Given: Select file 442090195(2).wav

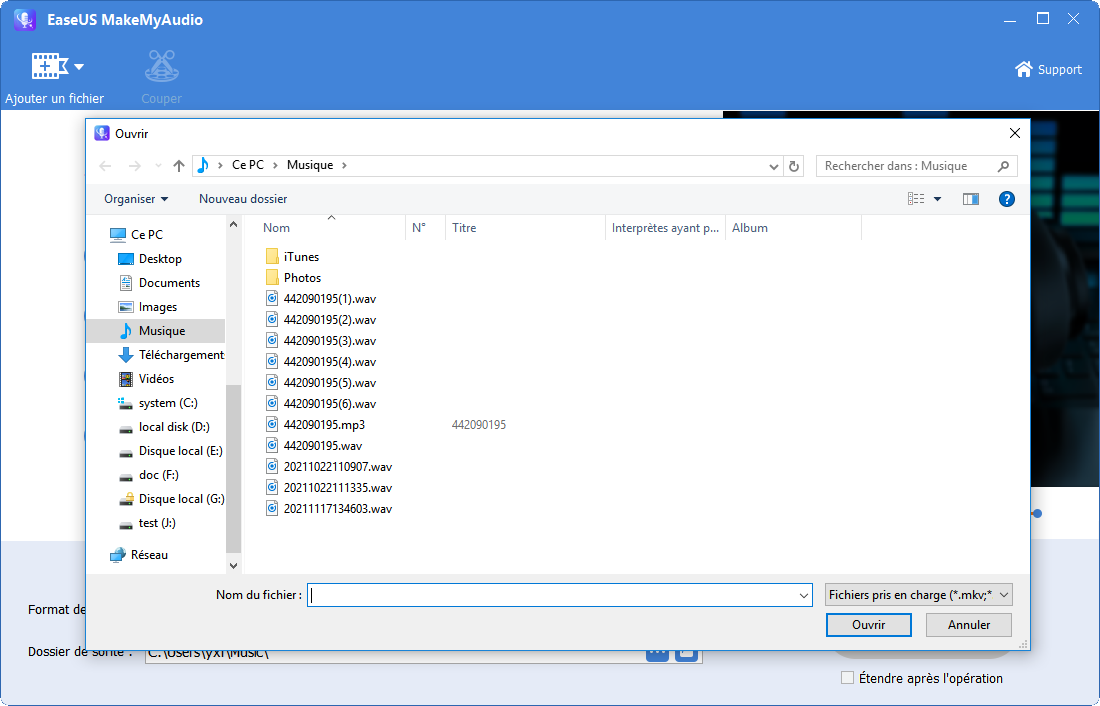Looking at the screenshot, I should click(321, 320).
